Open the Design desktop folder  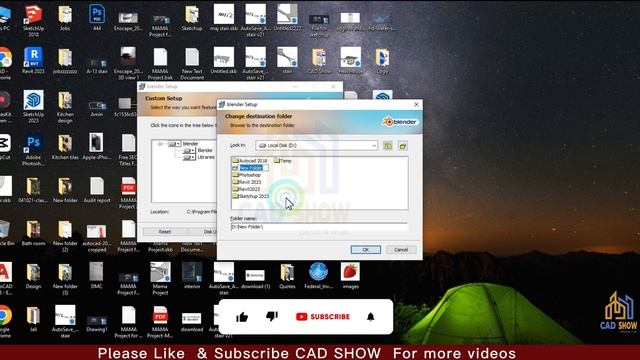[x=33, y=276]
